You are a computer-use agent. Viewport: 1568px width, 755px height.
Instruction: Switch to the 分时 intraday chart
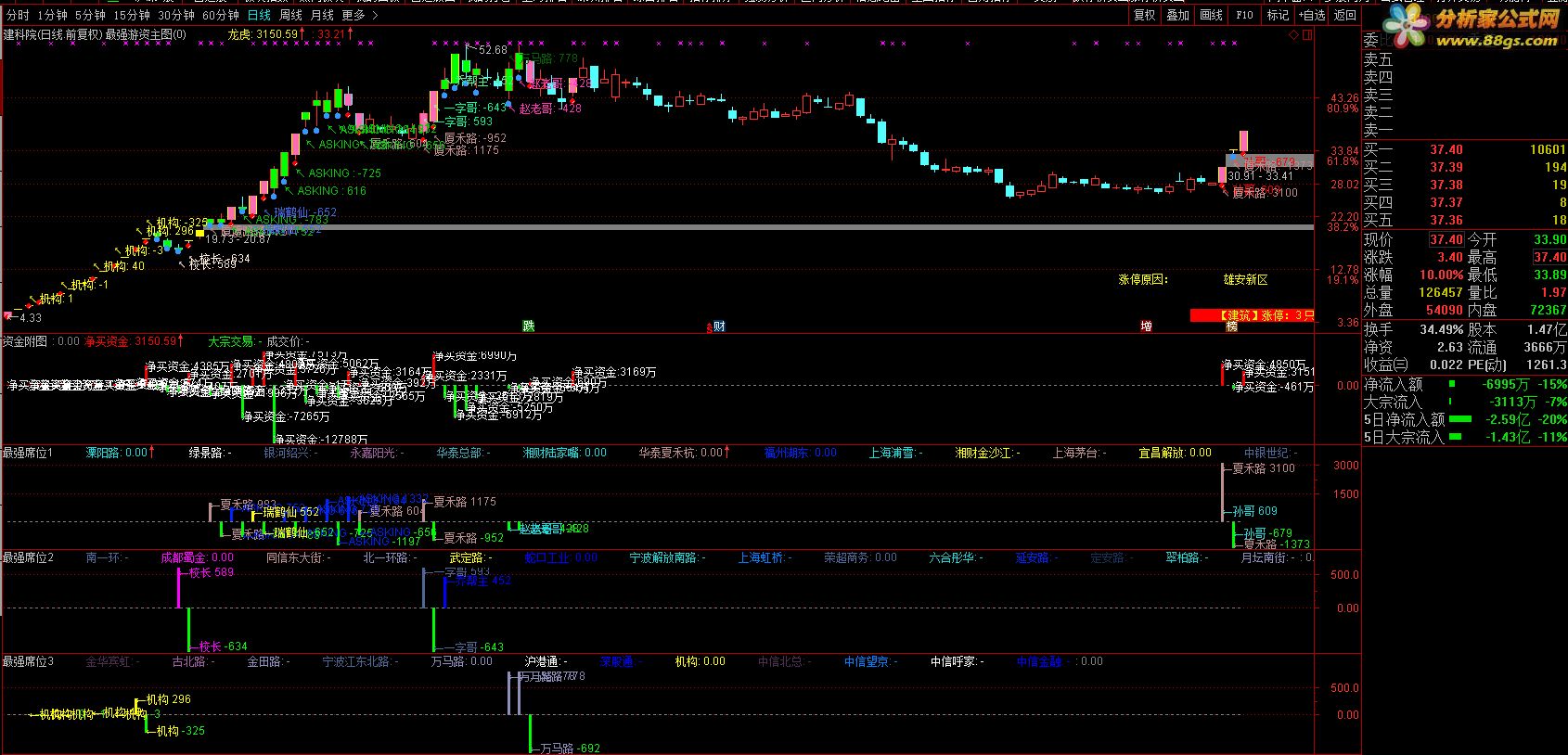point(18,15)
